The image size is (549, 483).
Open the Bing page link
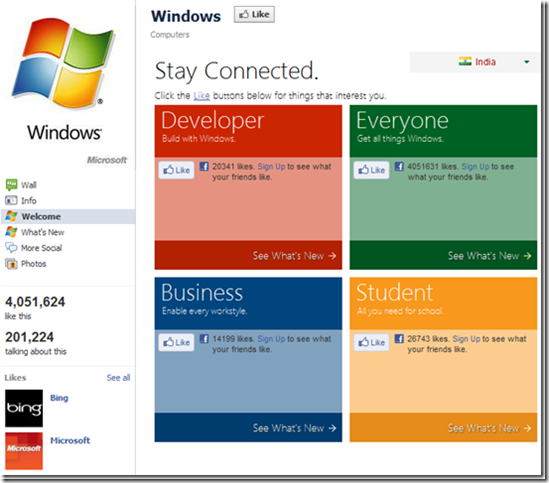pyautogui.click(x=59, y=398)
